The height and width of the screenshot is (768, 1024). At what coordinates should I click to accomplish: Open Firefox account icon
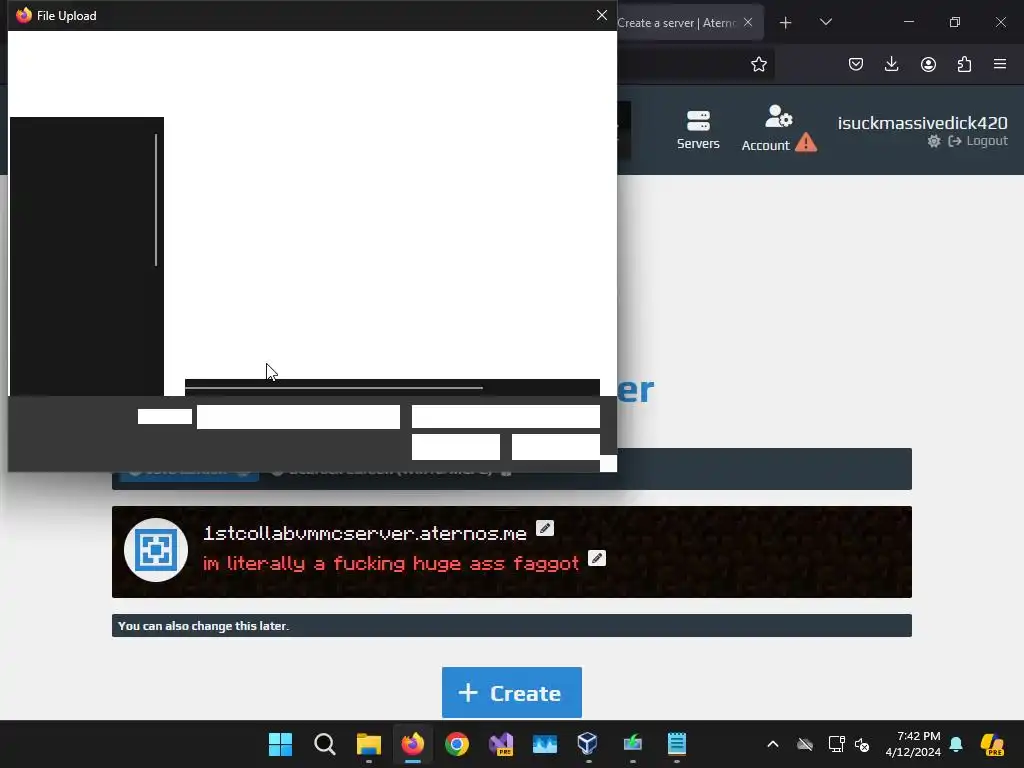(928, 64)
